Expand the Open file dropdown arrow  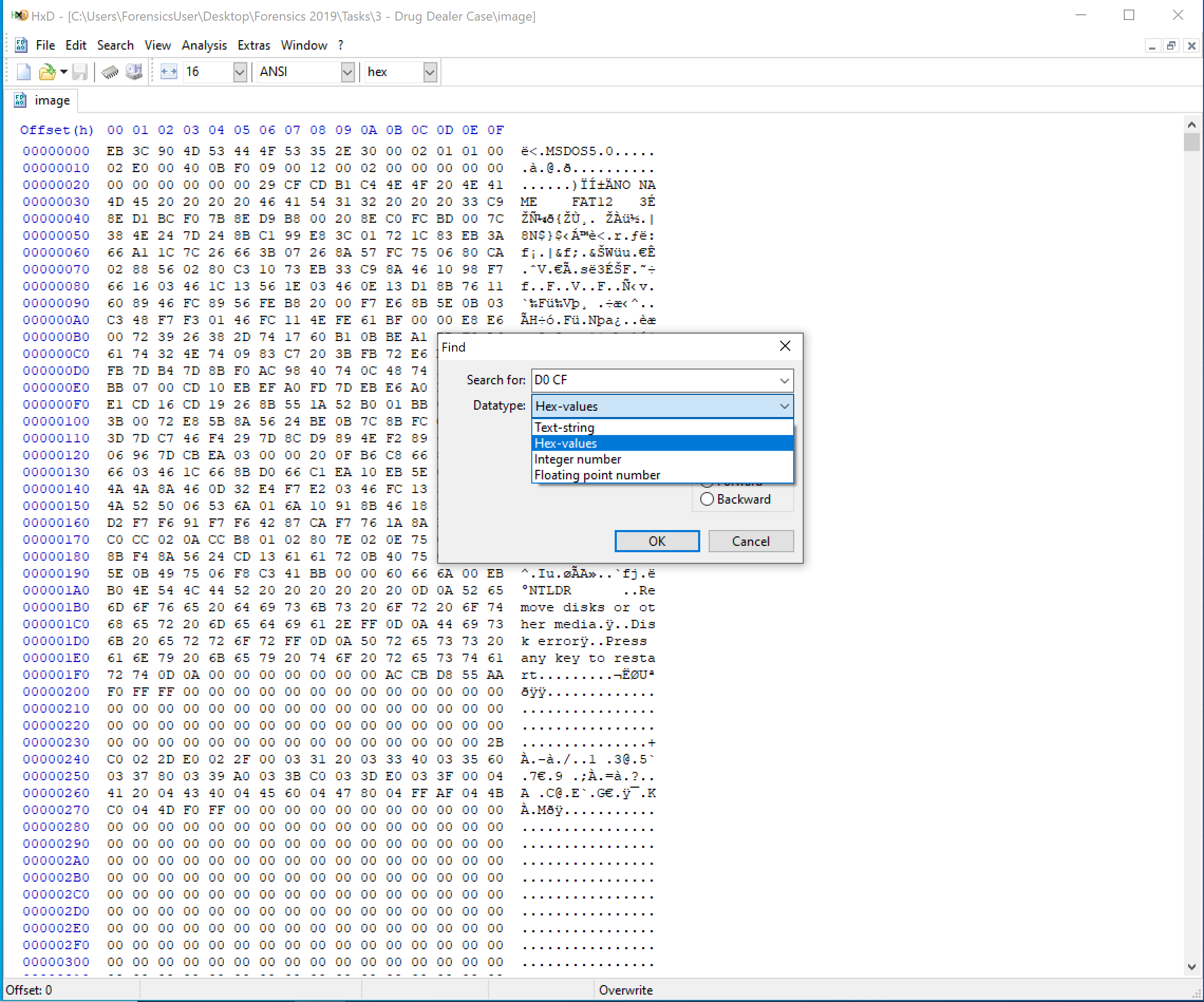tap(64, 72)
